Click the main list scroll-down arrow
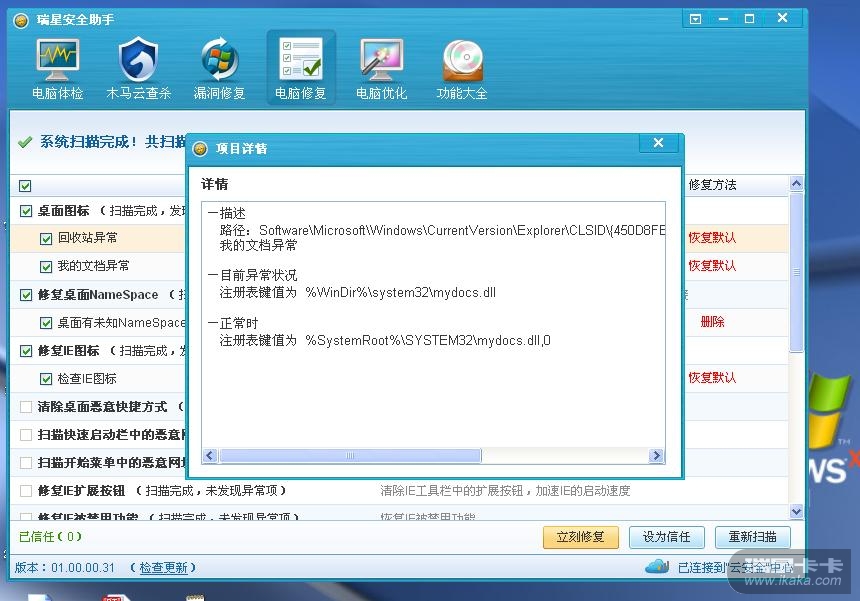The height and width of the screenshot is (601, 860). (x=796, y=511)
